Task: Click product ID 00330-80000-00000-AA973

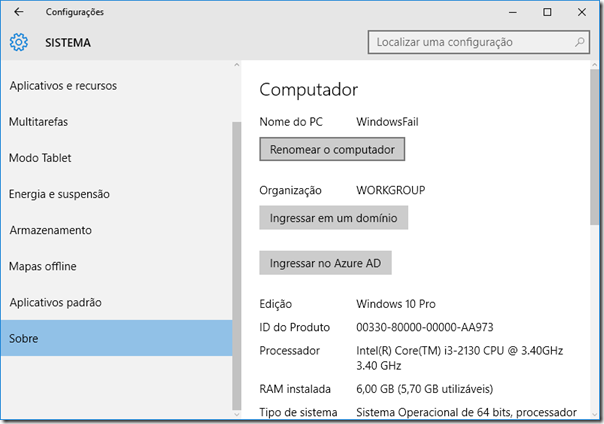Action: [x=424, y=327]
